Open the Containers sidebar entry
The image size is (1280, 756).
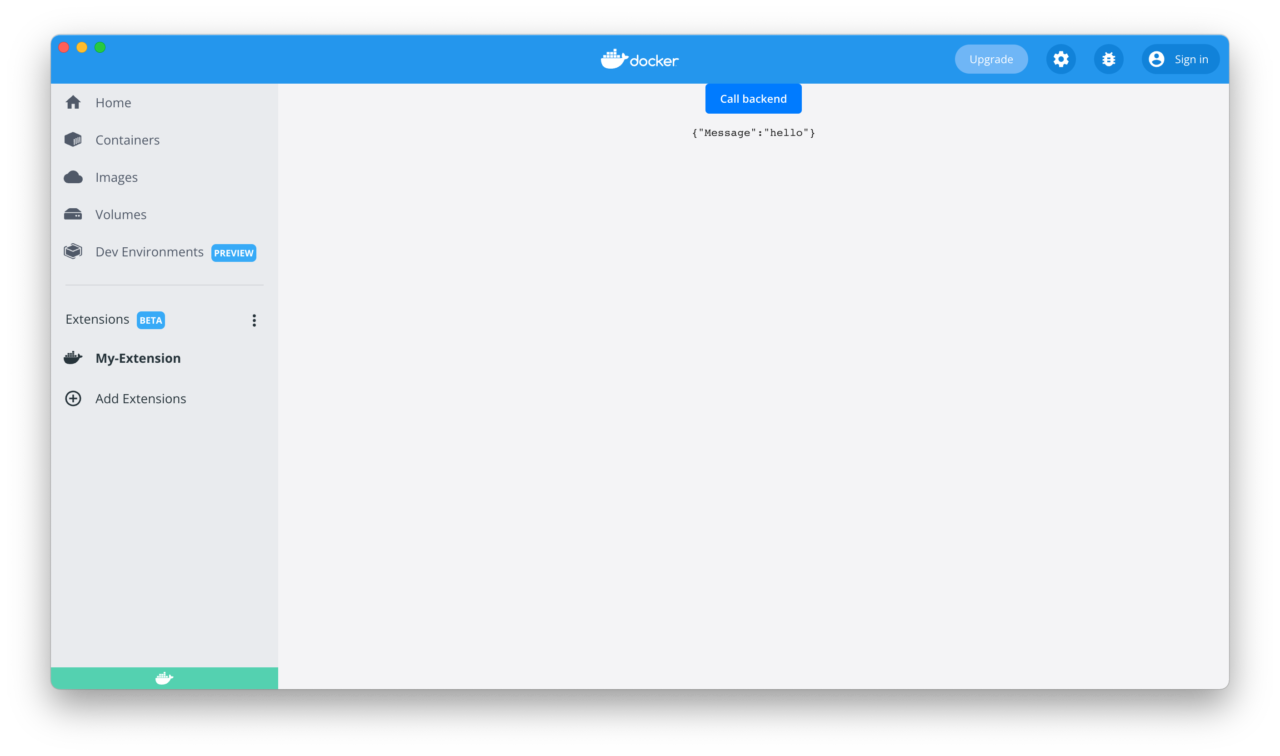coord(127,140)
